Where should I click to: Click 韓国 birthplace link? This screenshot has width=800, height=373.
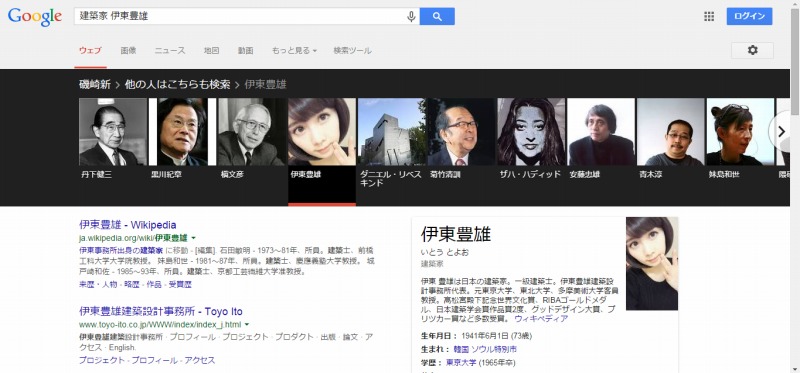click(x=461, y=350)
